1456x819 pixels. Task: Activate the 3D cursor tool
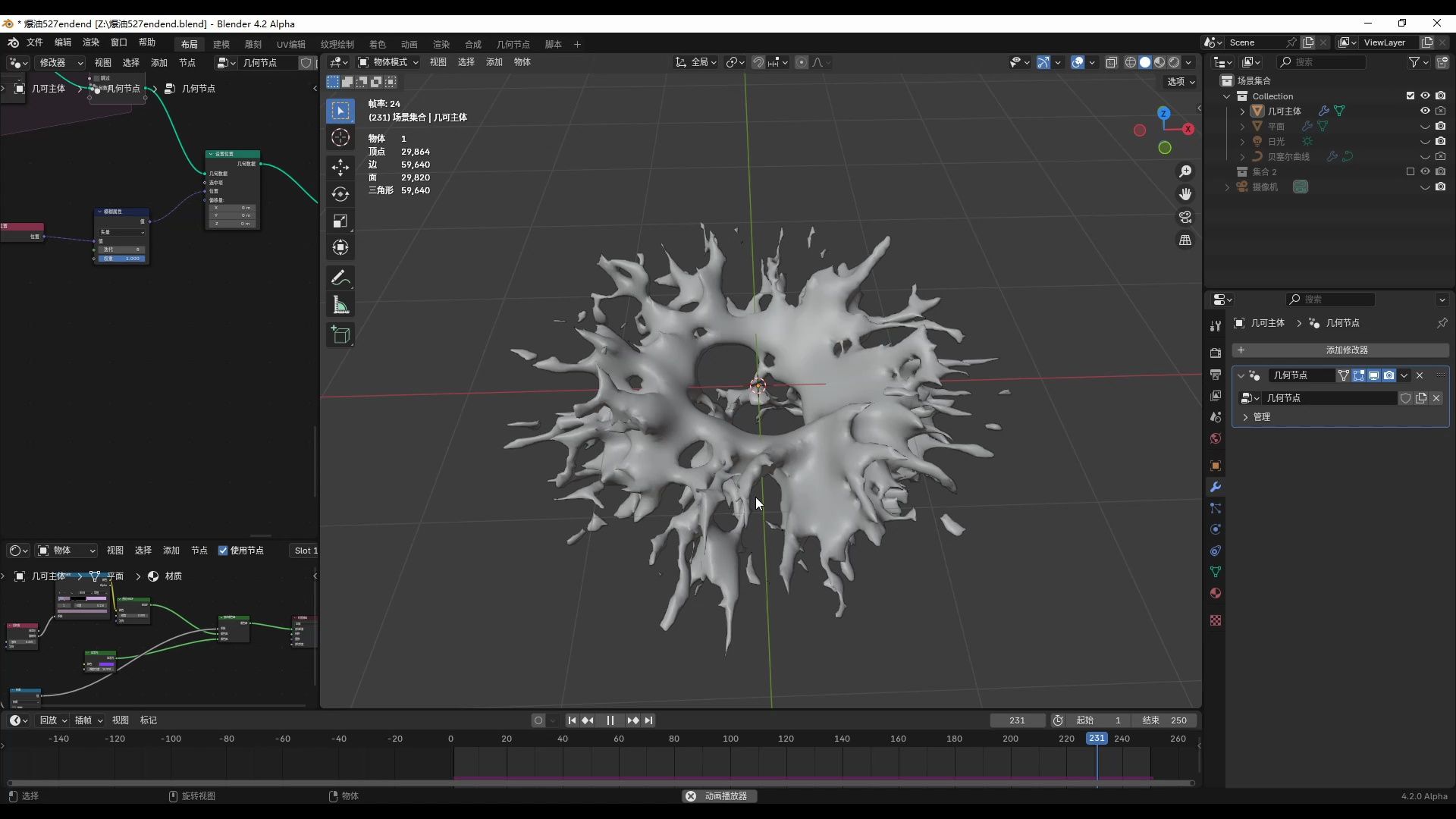(x=340, y=137)
